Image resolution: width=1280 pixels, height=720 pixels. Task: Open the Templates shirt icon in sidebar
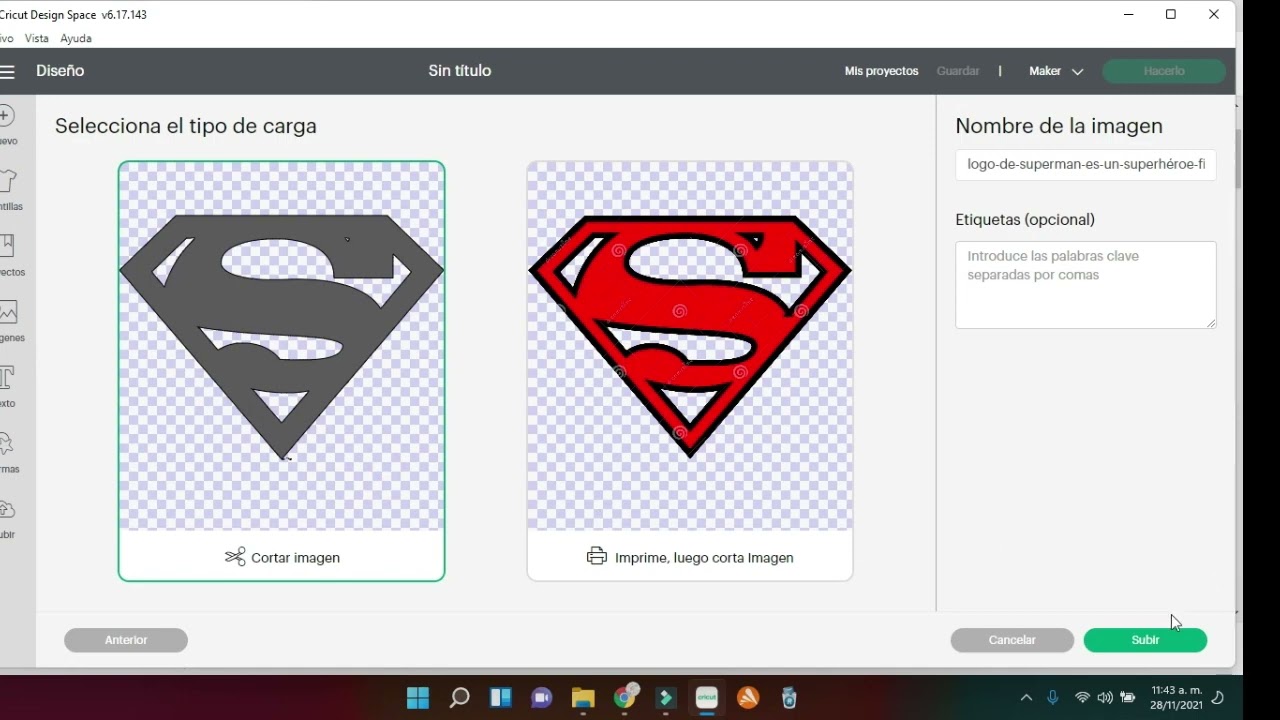pyautogui.click(x=7, y=180)
